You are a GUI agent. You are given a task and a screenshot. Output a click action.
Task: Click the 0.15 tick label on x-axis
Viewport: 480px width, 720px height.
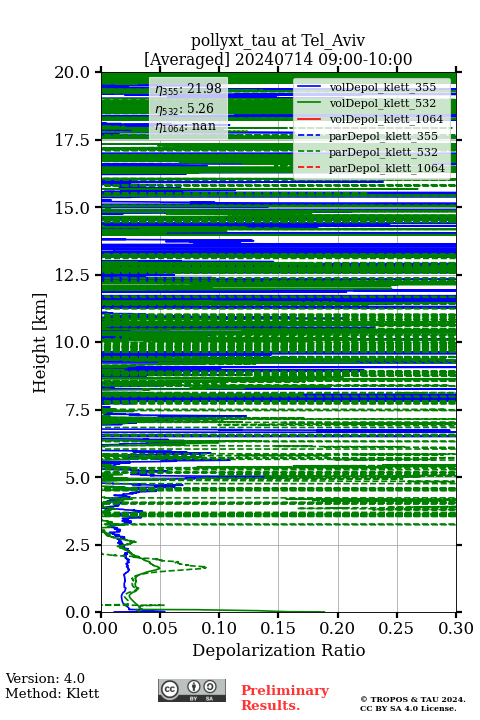coord(278,628)
